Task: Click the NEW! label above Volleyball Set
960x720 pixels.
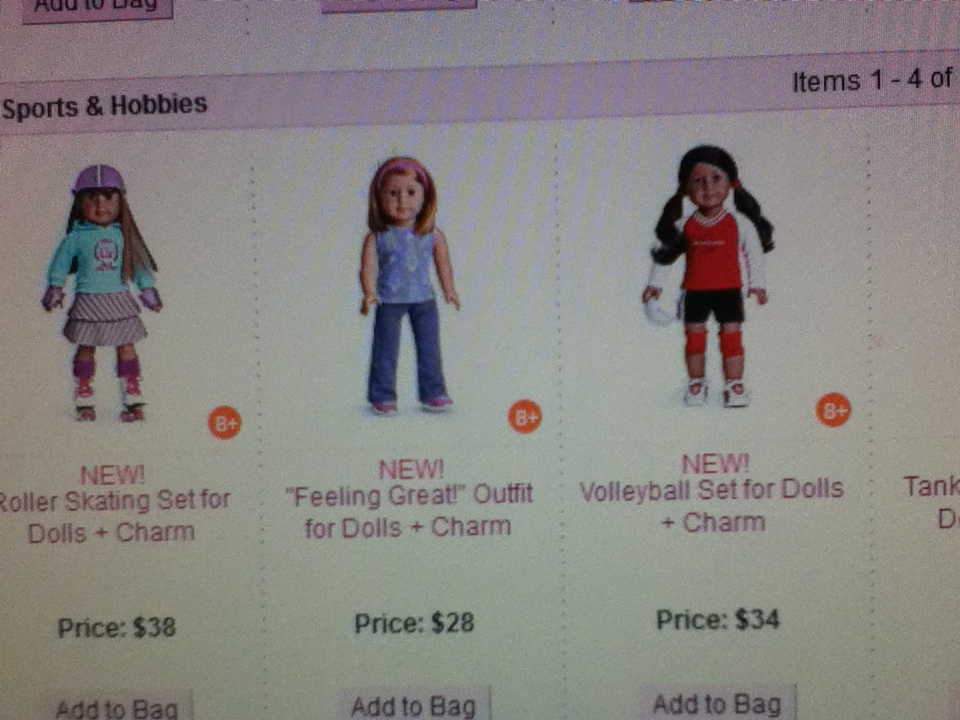Action: [x=714, y=463]
